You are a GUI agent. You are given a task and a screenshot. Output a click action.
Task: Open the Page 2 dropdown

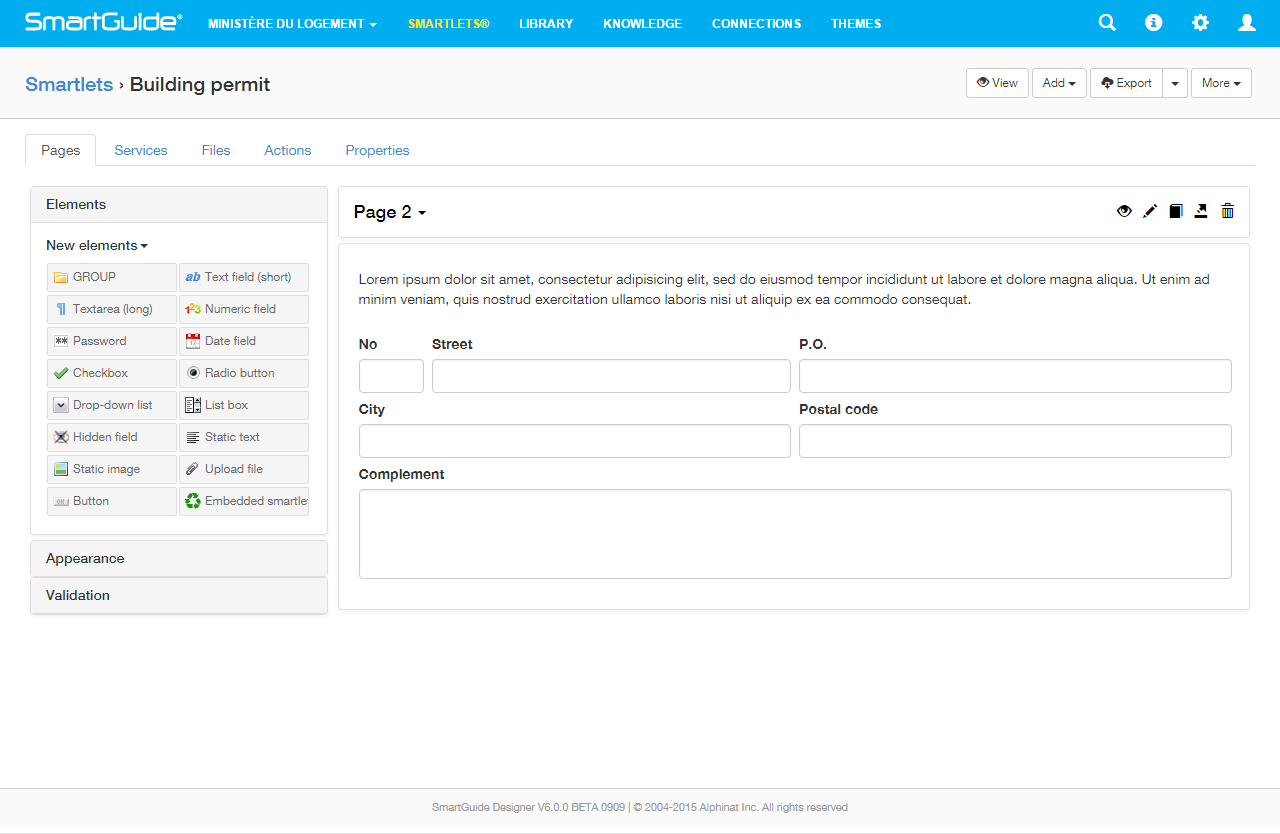point(390,212)
